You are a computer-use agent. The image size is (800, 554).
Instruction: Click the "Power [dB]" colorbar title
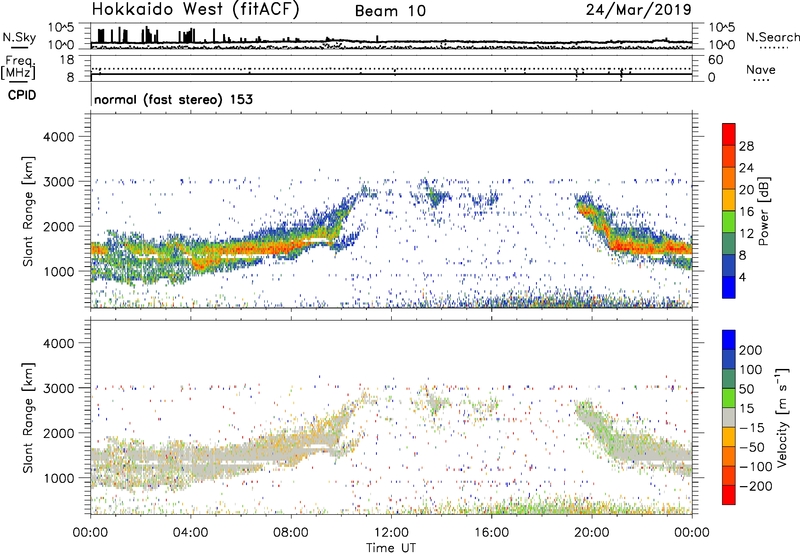[x=764, y=211]
